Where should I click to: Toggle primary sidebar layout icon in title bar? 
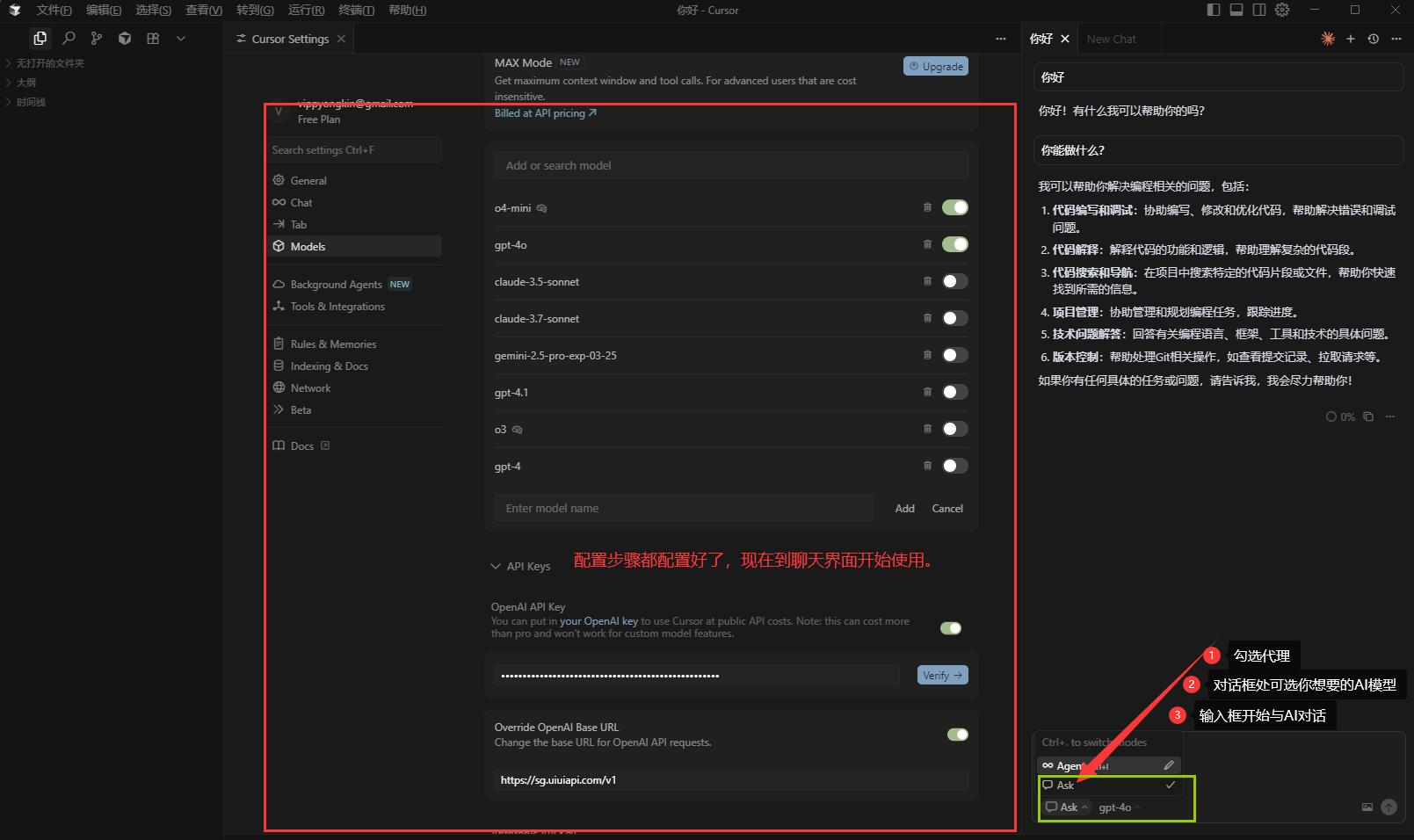(1214, 10)
